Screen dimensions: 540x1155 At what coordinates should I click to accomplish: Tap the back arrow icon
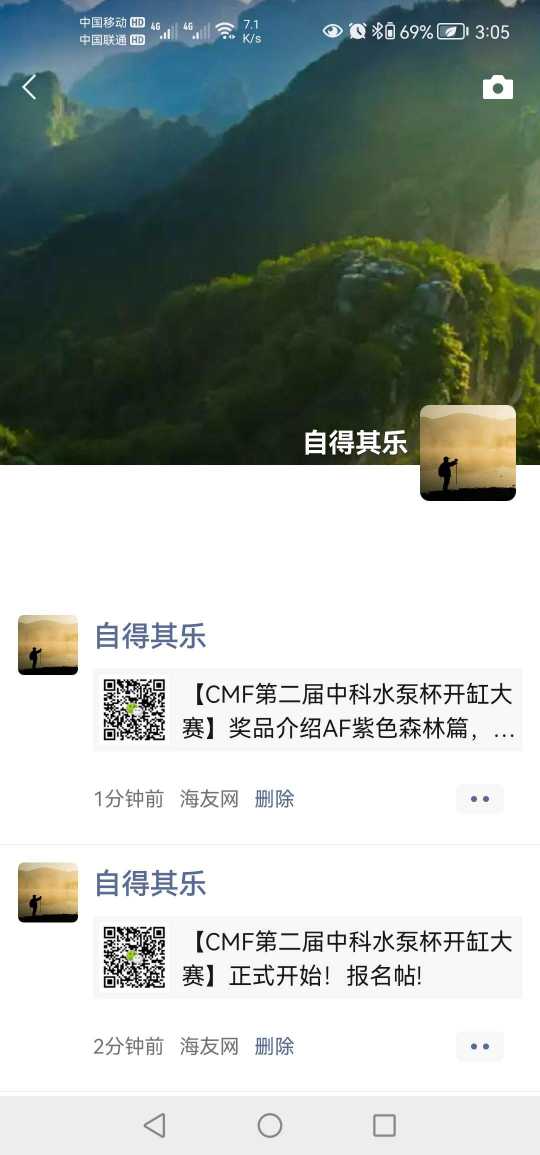coord(29,87)
